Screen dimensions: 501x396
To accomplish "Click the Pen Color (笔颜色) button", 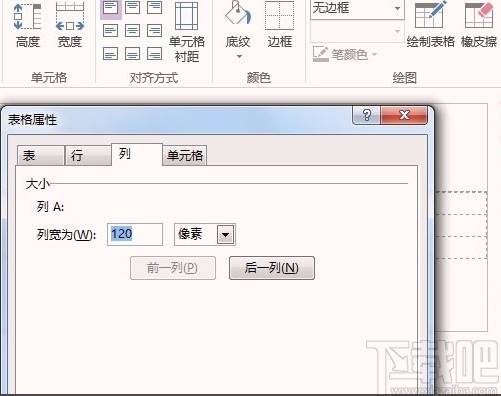I will [x=345, y=54].
